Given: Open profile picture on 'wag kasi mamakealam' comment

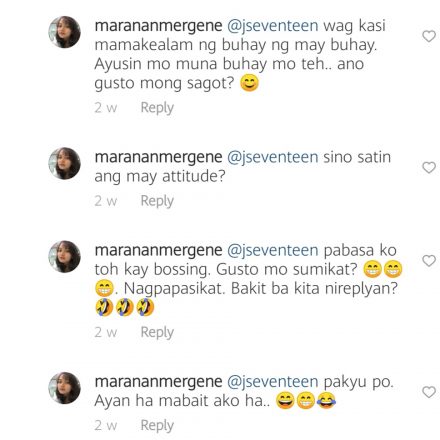Looking at the screenshot, I should (x=65, y=32).
